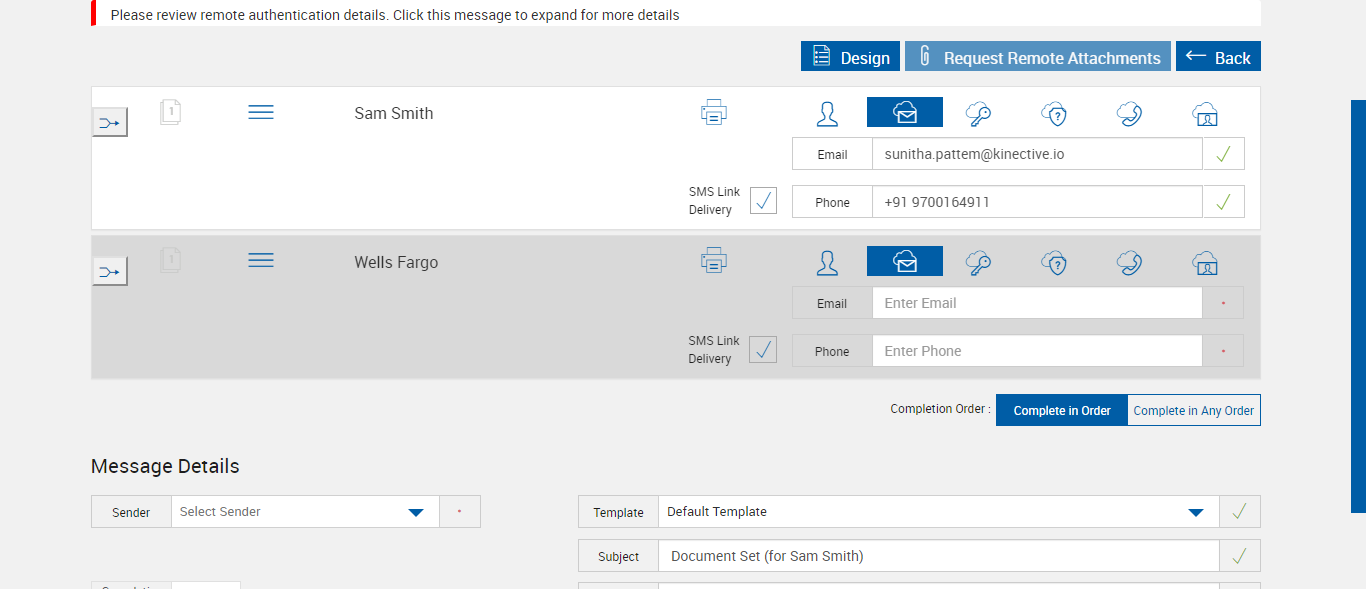This screenshot has height=589, width=1366.
Task: Click cloud ID icon for Wells Fargo
Action: [1205, 262]
